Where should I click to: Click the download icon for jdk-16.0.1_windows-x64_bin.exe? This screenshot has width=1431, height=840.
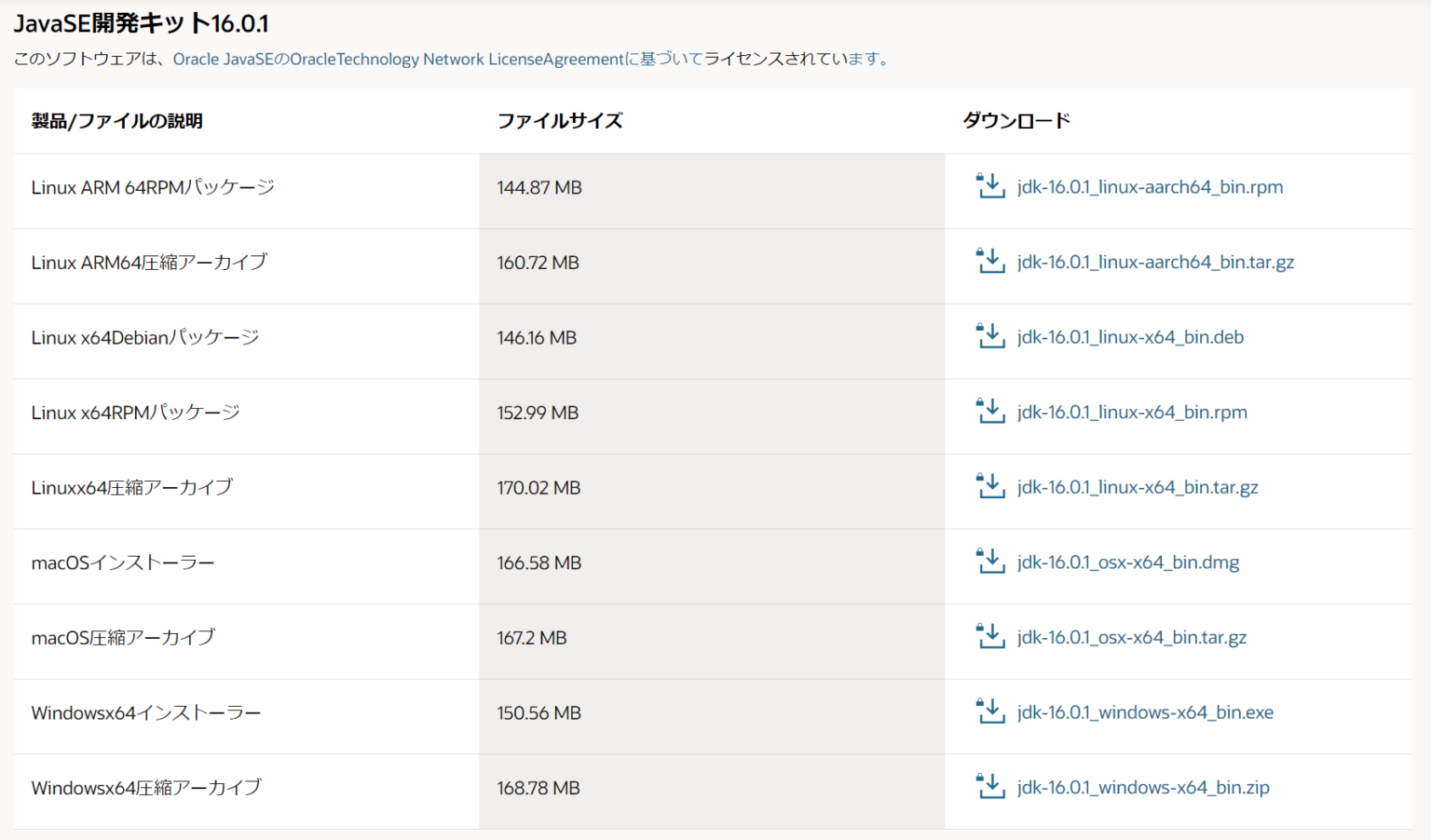click(990, 711)
